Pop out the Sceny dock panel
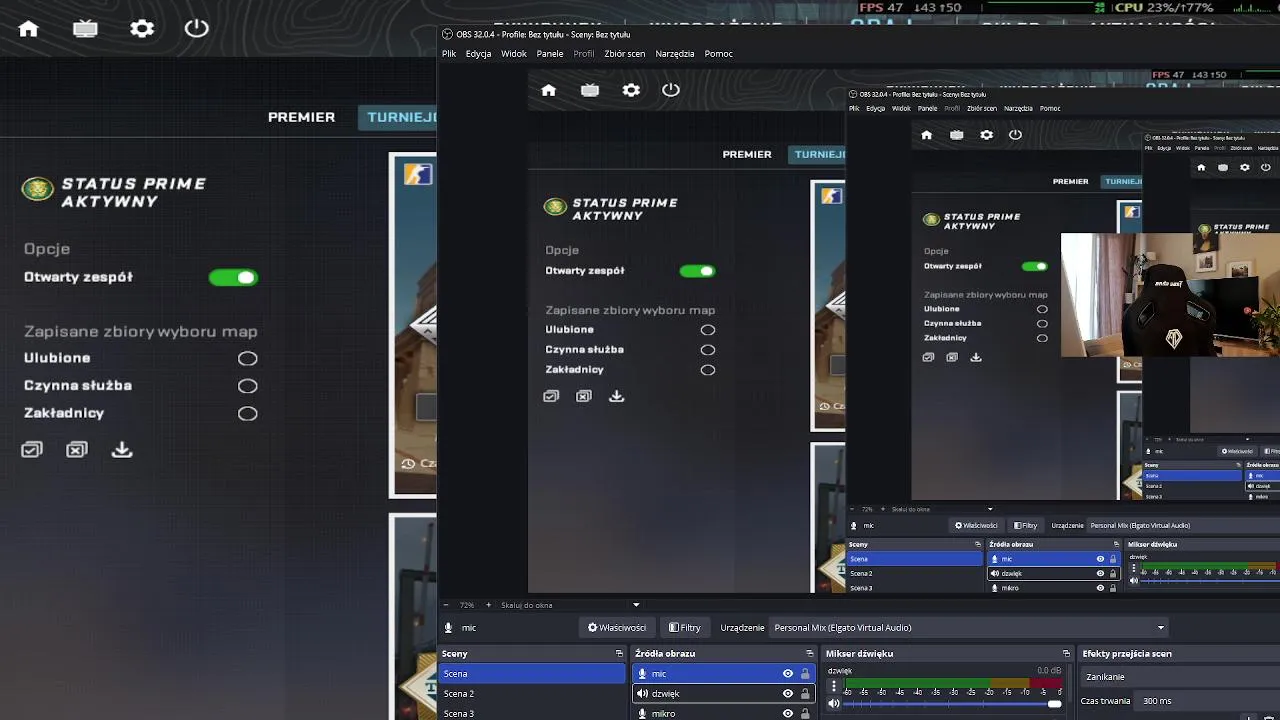This screenshot has width=1280, height=720. click(x=619, y=654)
